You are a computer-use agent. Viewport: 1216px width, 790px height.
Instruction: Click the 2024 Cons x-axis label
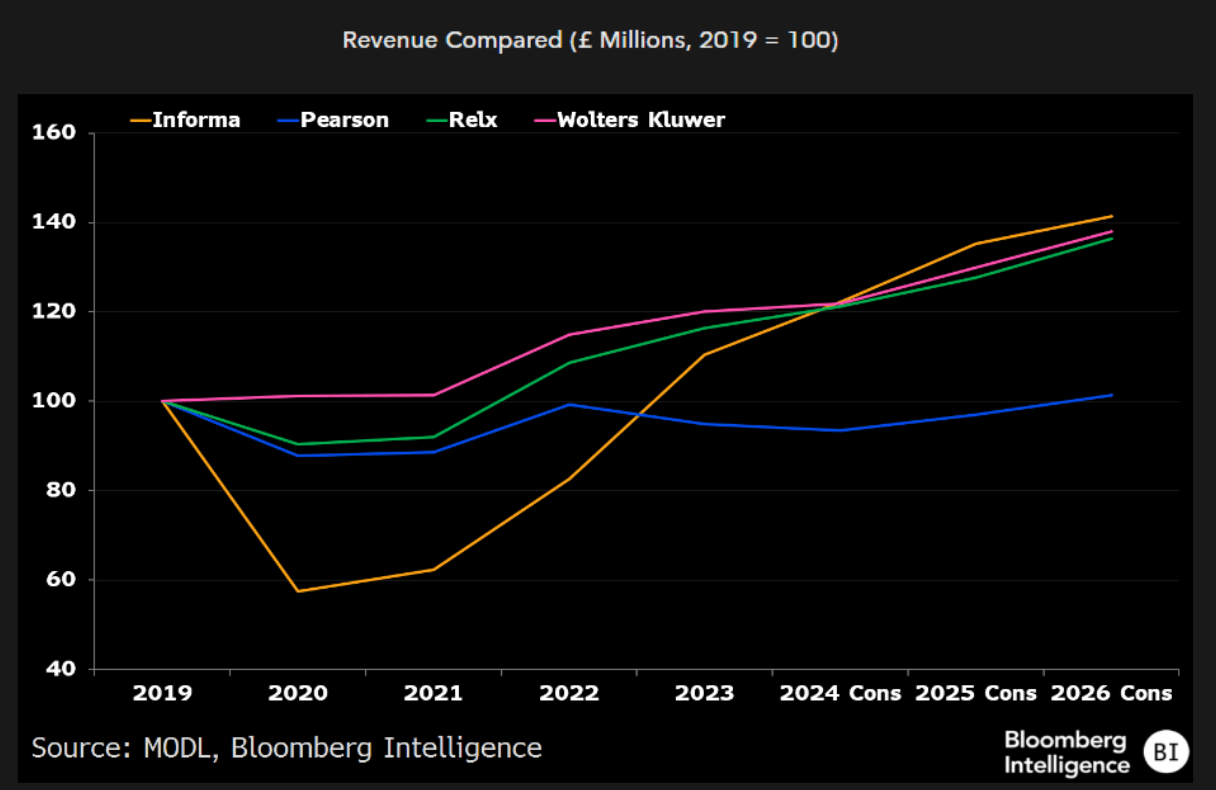[x=841, y=693]
